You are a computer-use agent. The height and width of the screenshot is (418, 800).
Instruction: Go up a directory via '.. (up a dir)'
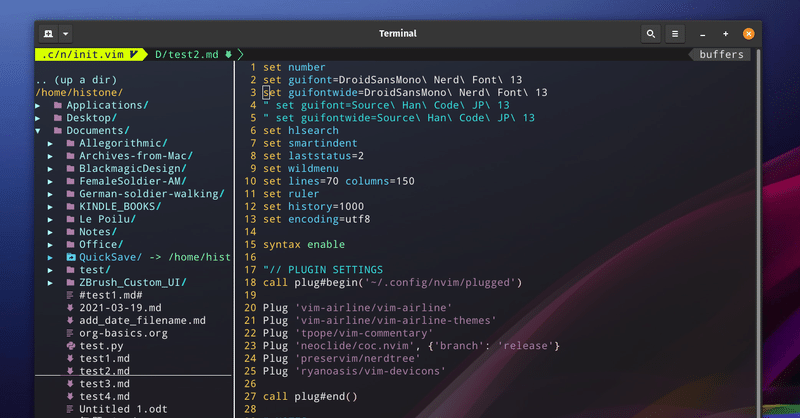point(77,80)
